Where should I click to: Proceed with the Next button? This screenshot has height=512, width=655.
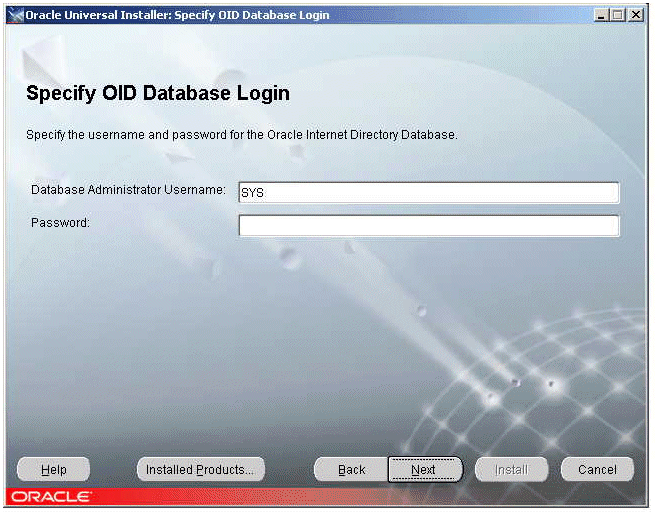(425, 469)
